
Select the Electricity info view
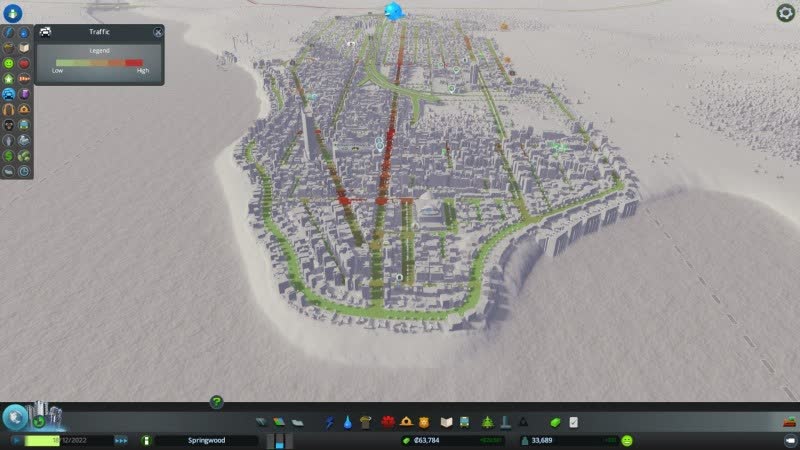tap(9, 32)
